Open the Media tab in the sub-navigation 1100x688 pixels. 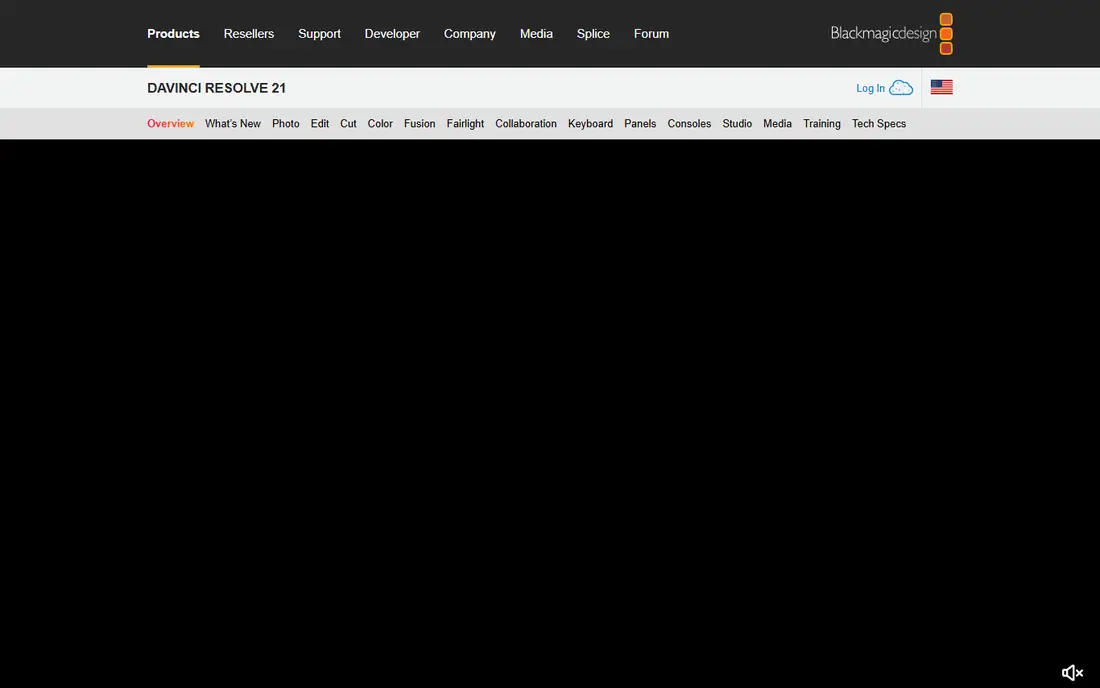777,123
